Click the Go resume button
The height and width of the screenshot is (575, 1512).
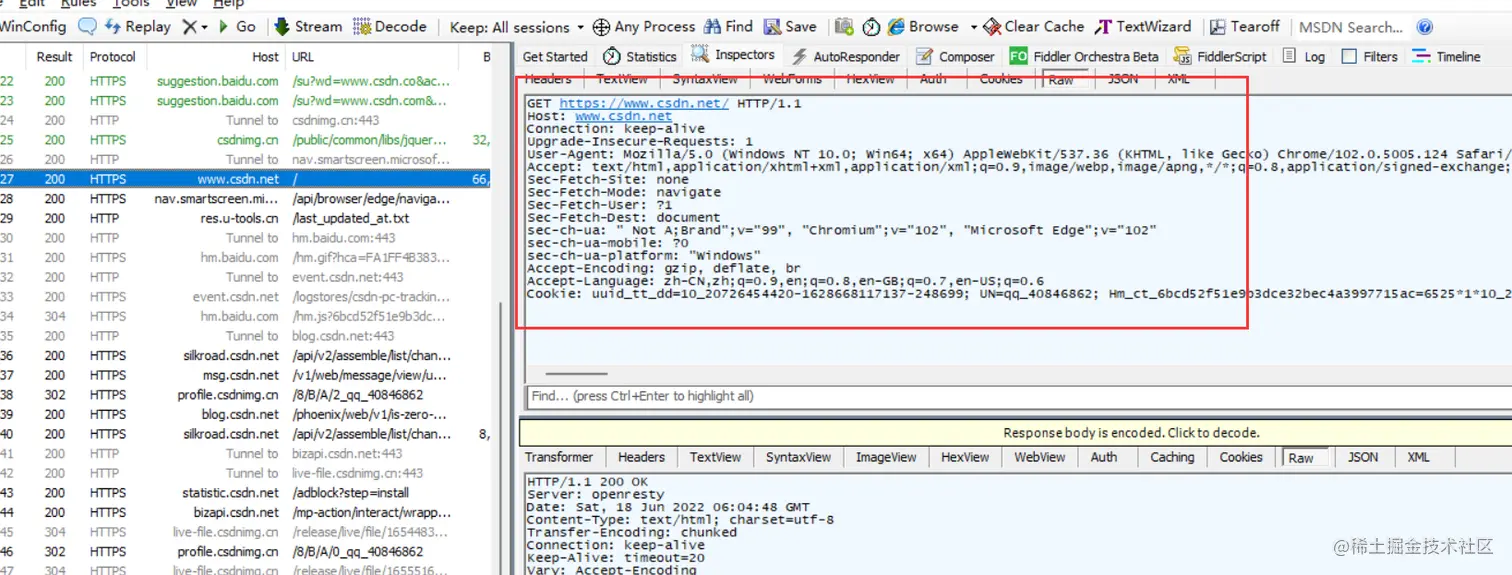click(x=237, y=27)
